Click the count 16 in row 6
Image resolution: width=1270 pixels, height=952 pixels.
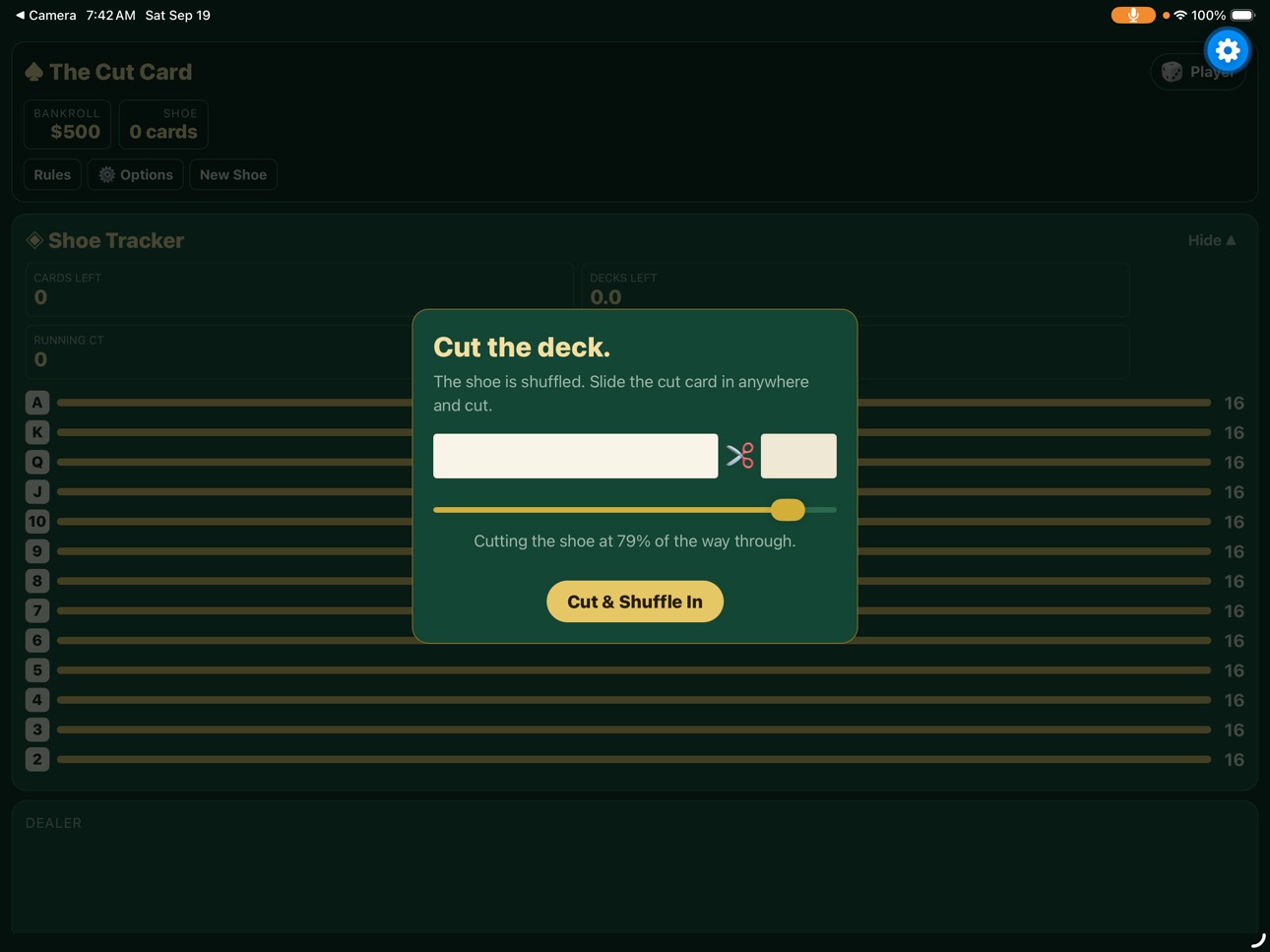(1235, 641)
